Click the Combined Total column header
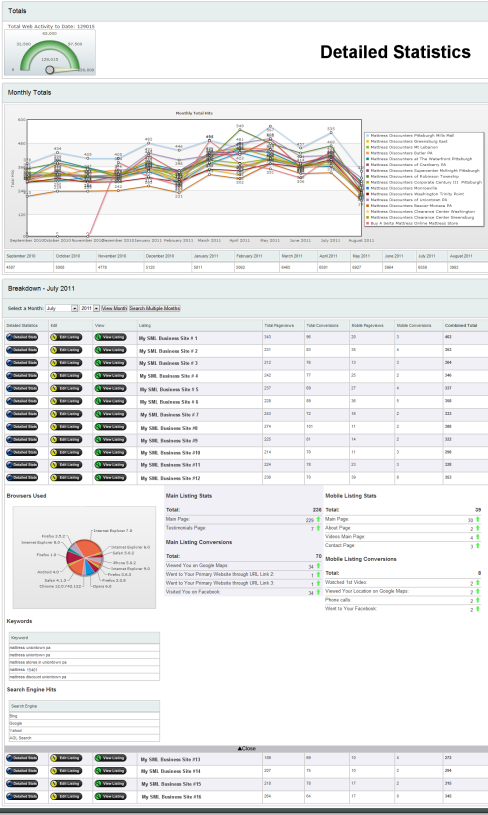Image resolution: width=488 pixels, height=815 pixels. click(458, 325)
